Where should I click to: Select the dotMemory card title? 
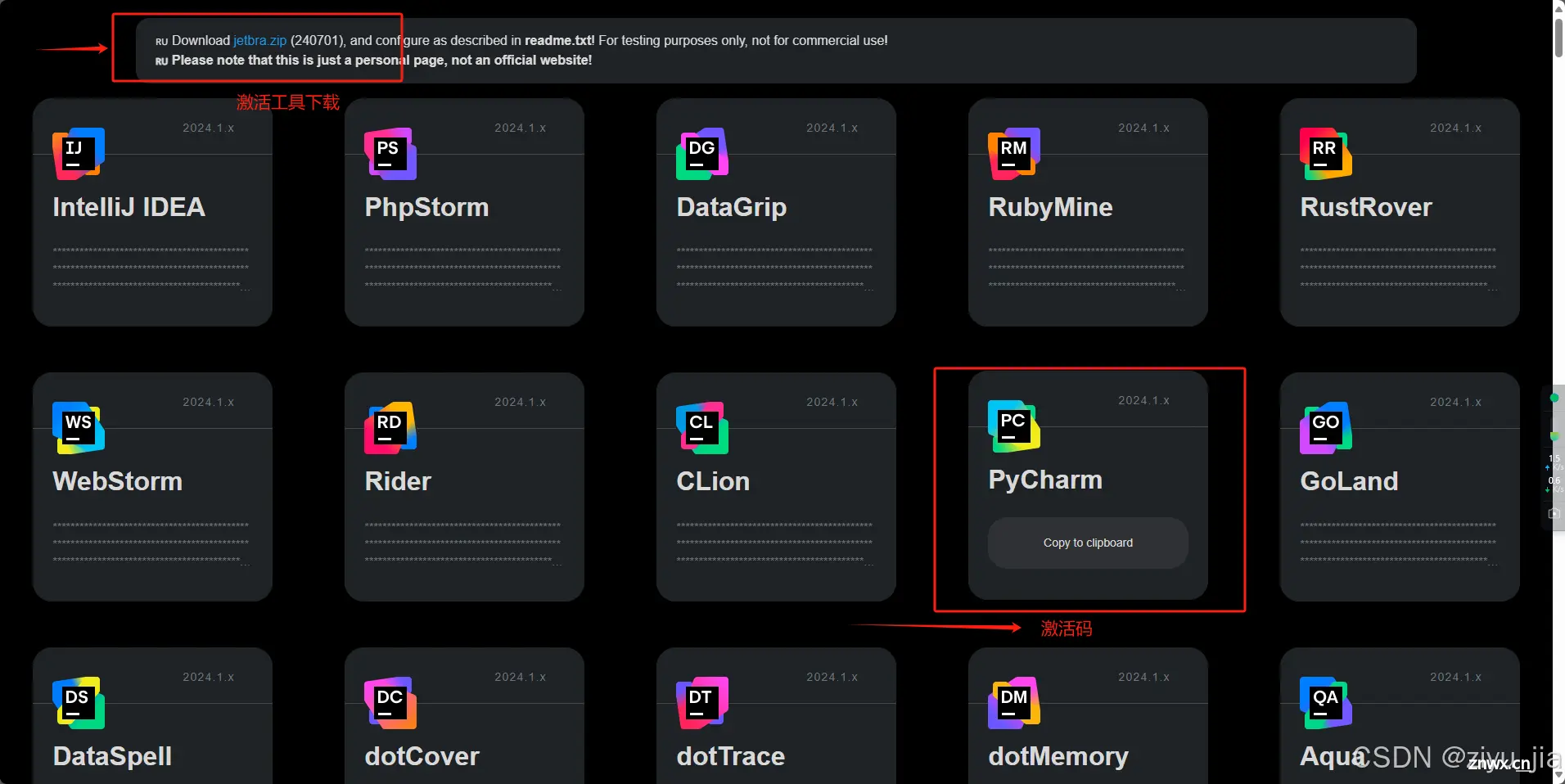tap(1058, 756)
